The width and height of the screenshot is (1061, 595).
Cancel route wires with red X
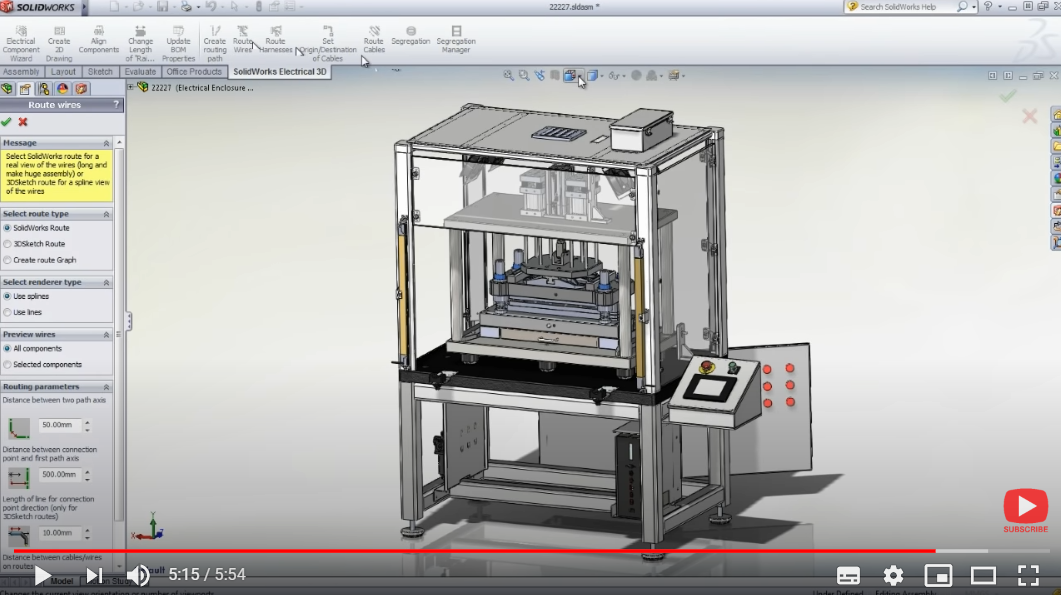click(x=23, y=122)
